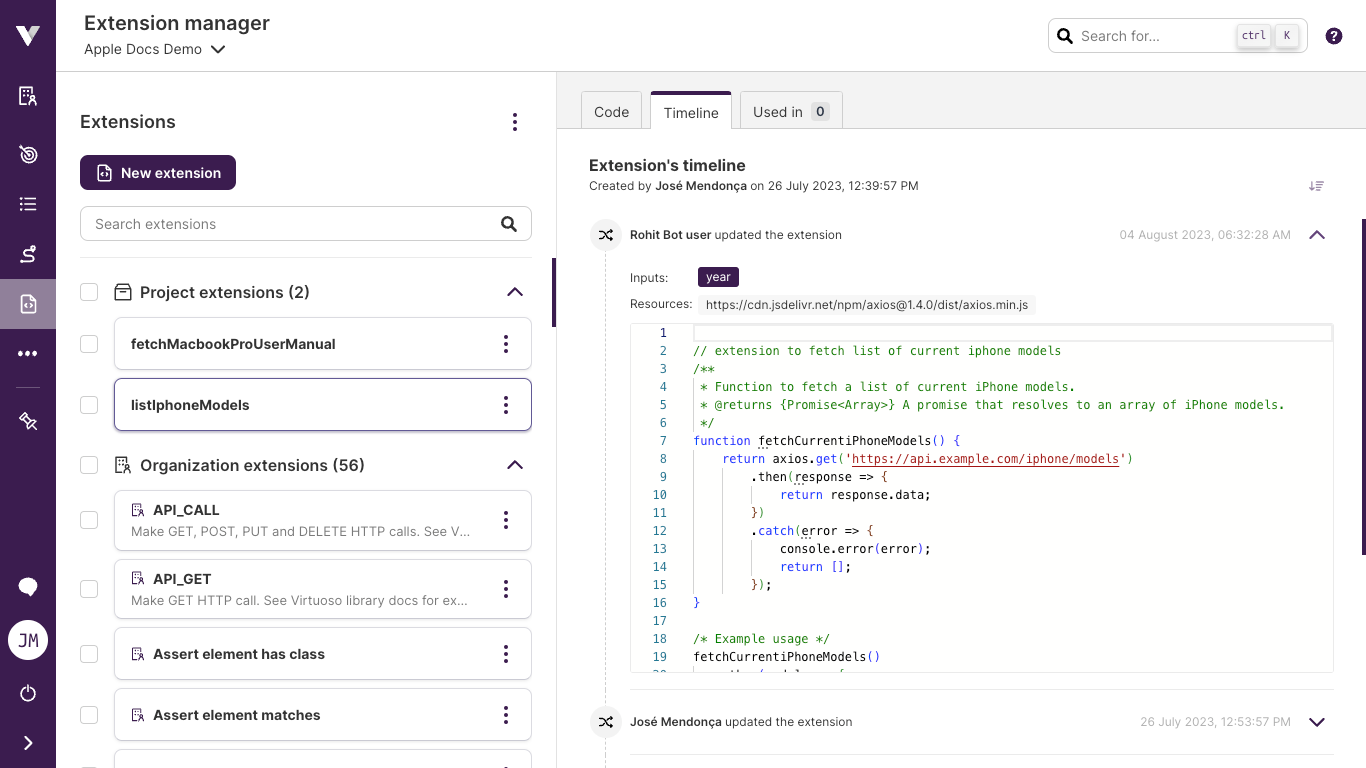Click the year input tag
Viewport: 1366px width, 768px height.
coord(718,277)
